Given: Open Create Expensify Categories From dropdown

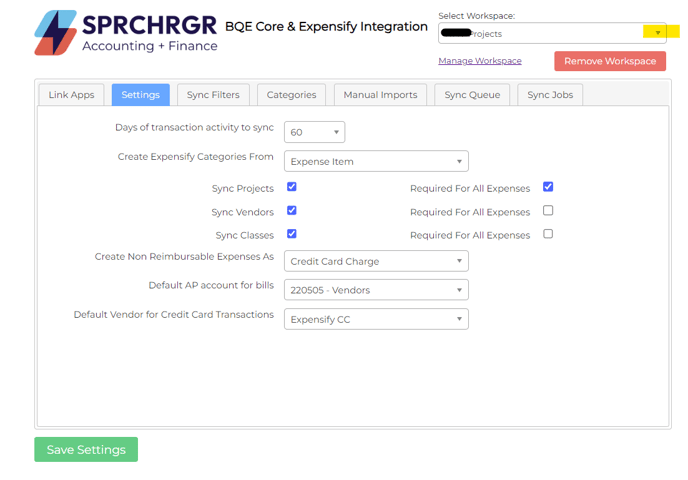Looking at the screenshot, I should (376, 161).
